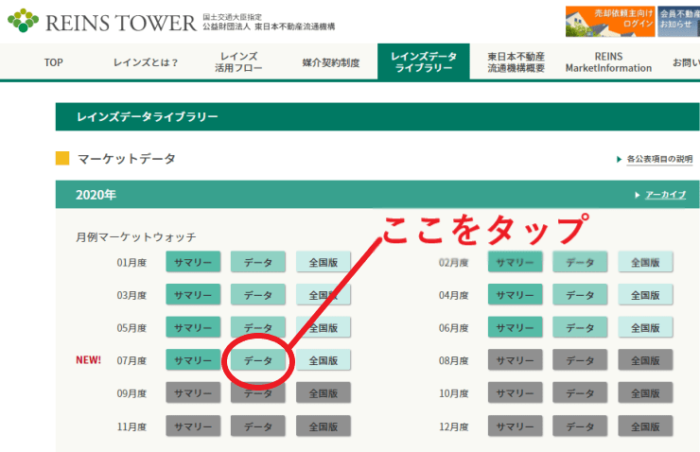The width and height of the screenshot is (700, 452).
Task: Click the grayed サマリー for 09月度
Action: coord(193,393)
